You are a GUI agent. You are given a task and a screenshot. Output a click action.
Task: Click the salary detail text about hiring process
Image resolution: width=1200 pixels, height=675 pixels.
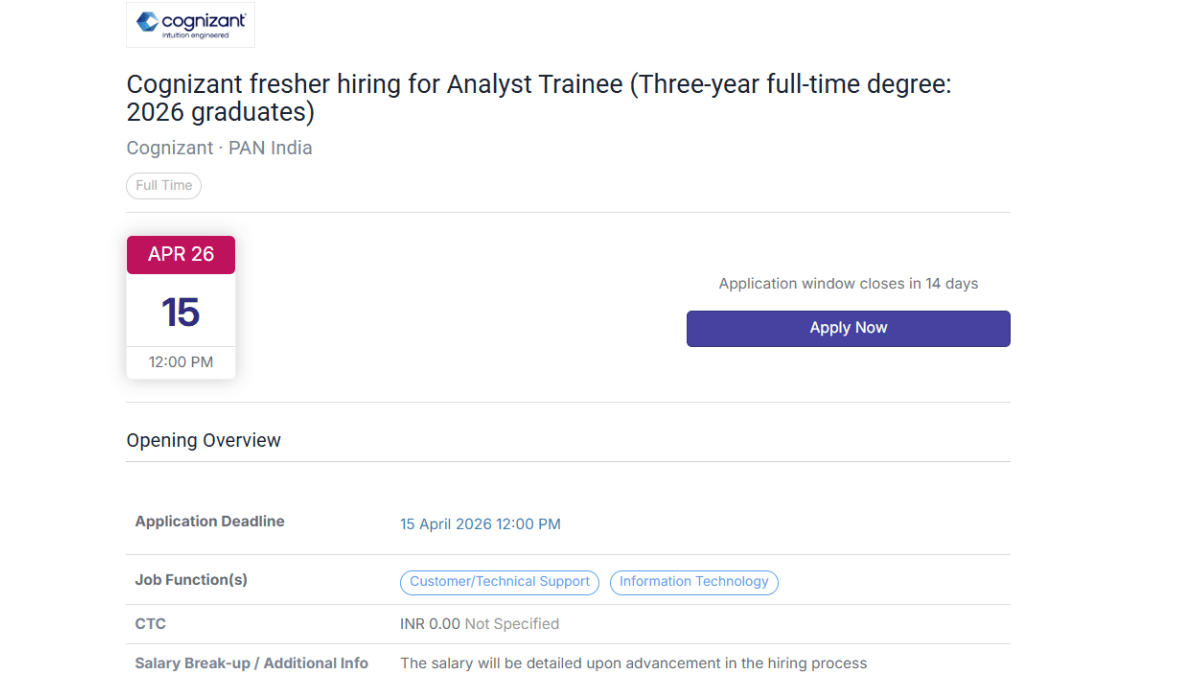633,663
